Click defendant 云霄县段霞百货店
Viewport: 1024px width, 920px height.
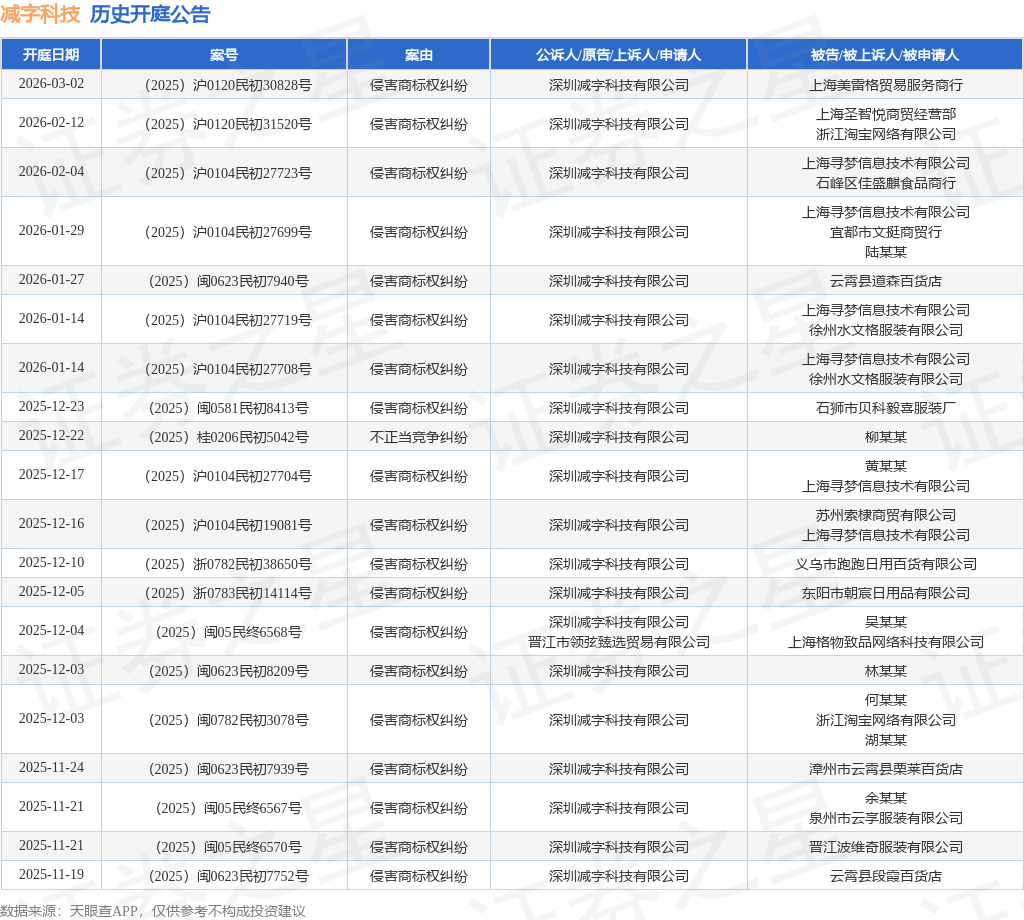[886, 876]
